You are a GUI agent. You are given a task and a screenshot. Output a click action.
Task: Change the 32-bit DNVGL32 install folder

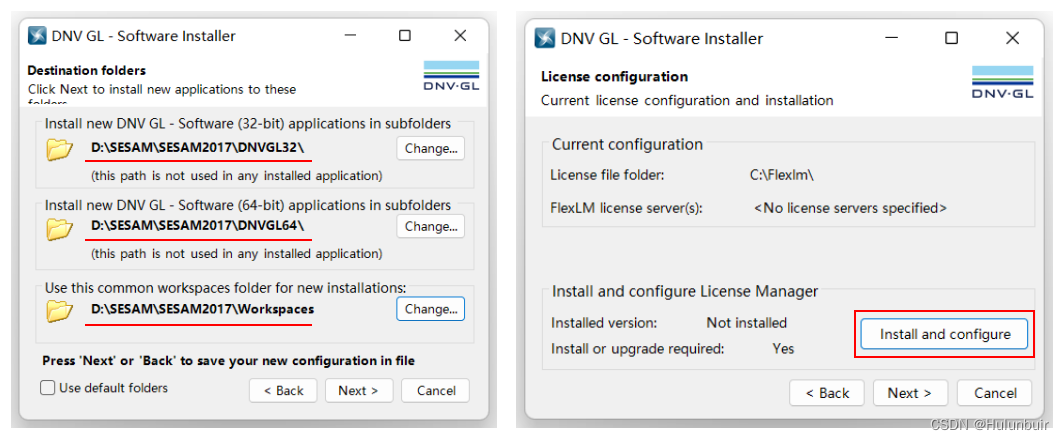431,148
